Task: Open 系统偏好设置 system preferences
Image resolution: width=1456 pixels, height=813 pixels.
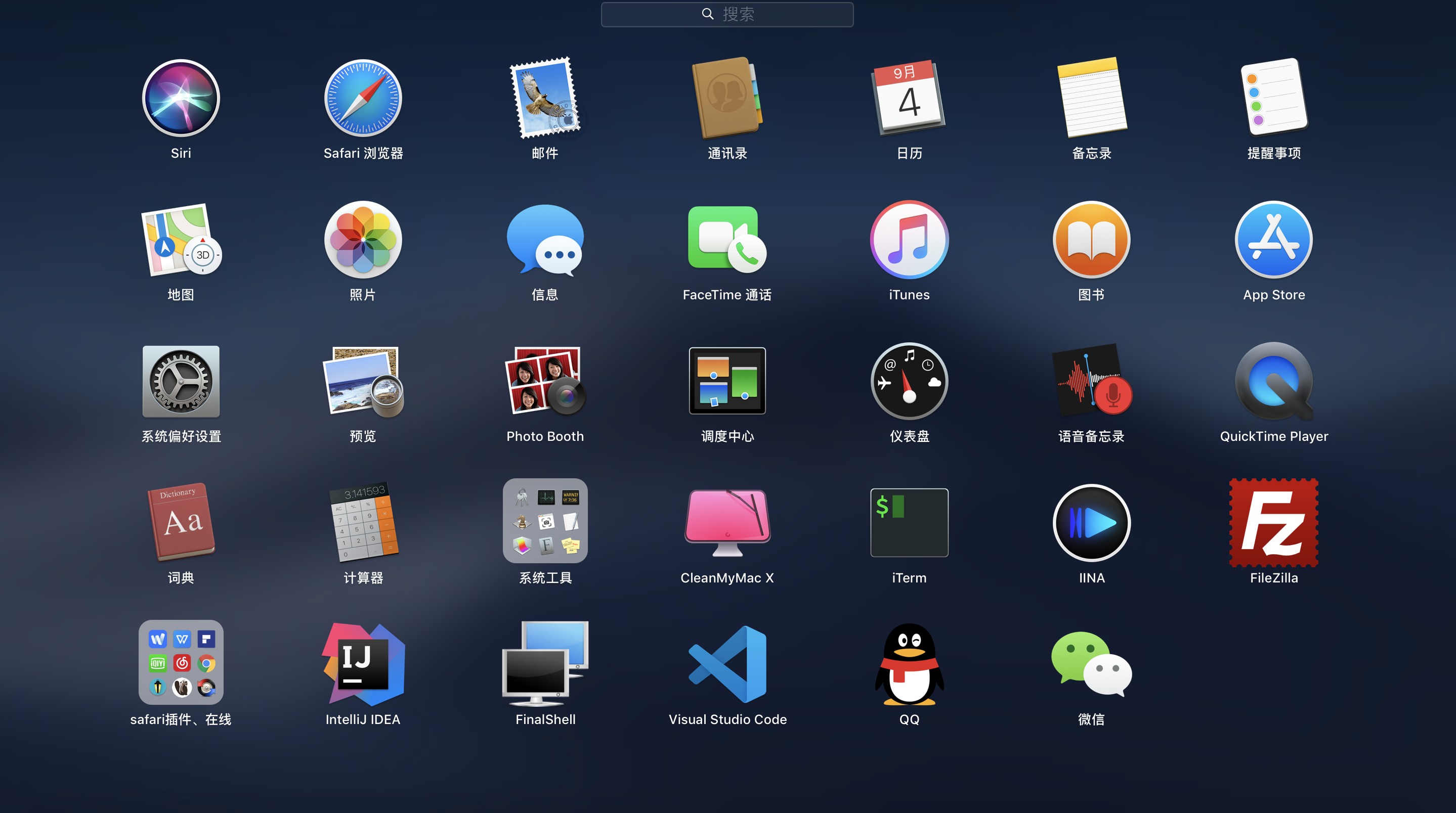Action: [181, 381]
